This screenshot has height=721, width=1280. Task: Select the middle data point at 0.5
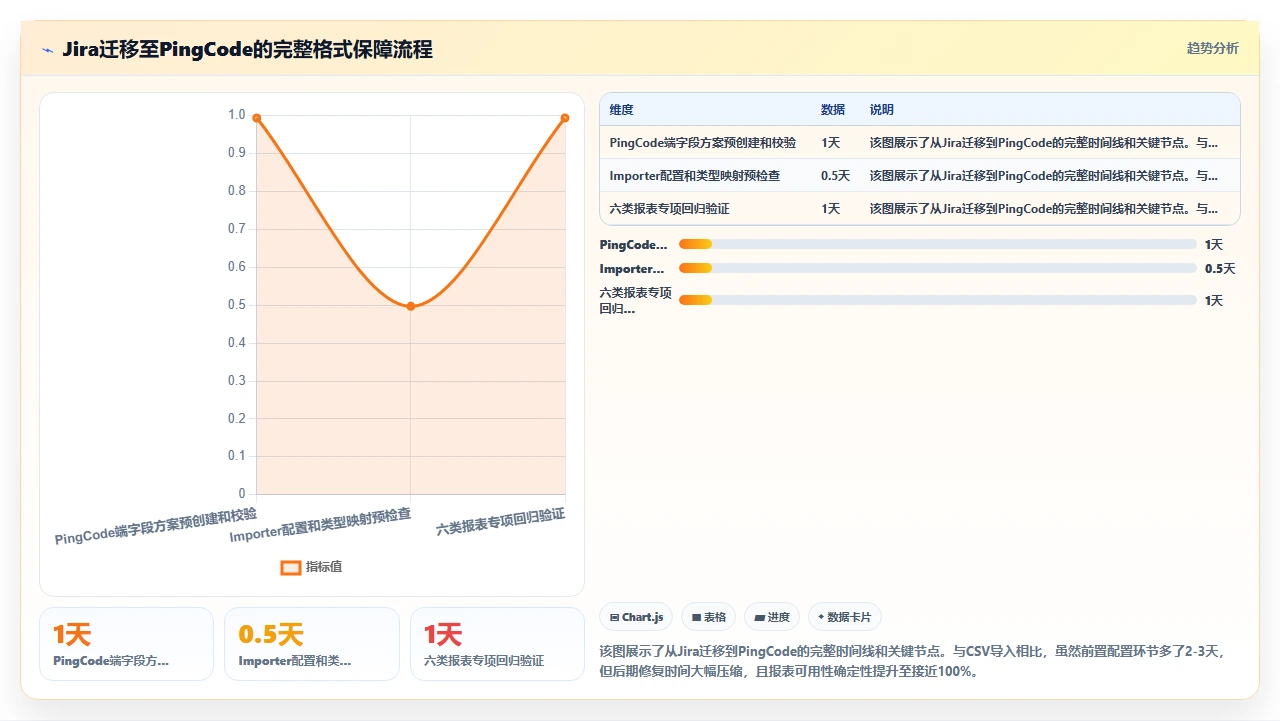[411, 306]
